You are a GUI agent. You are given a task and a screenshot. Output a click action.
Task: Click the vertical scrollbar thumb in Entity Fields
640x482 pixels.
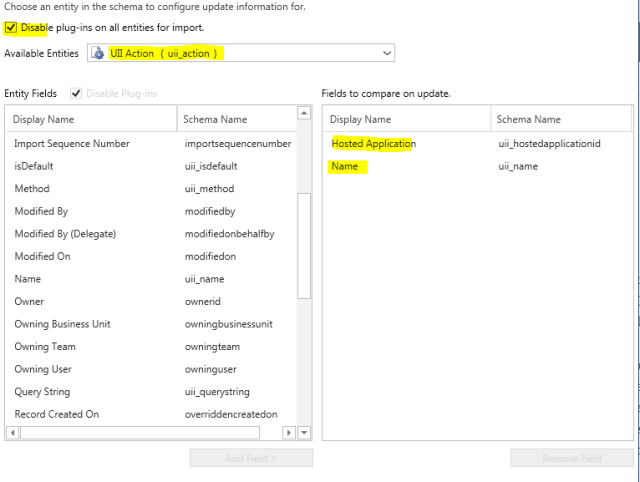click(304, 246)
